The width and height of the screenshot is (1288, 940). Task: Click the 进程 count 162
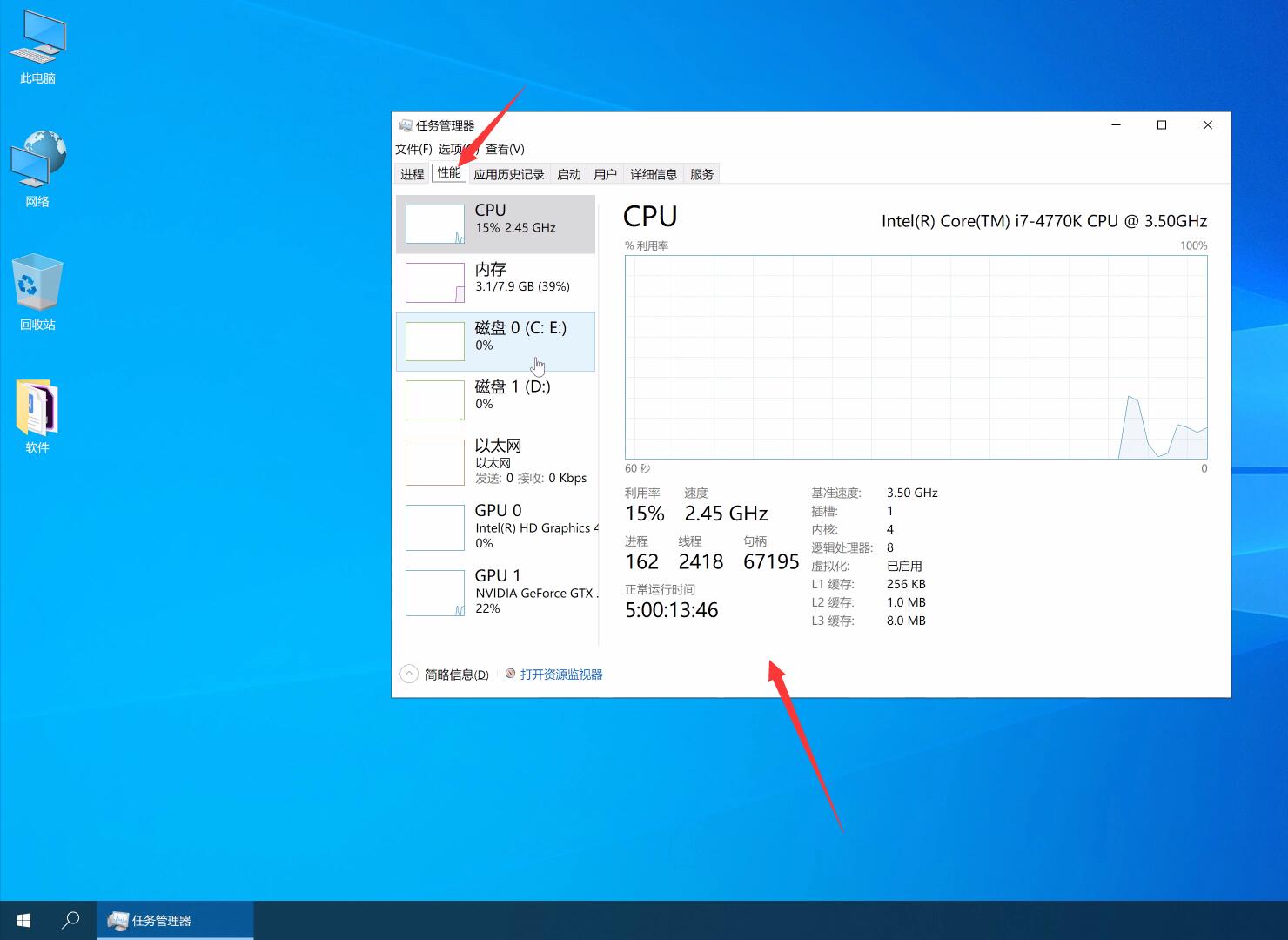coord(642,561)
